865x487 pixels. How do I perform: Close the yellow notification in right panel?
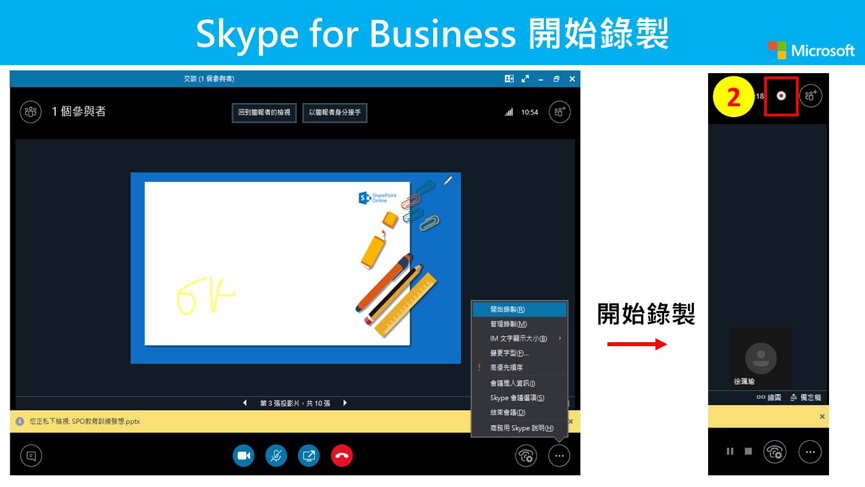point(822,416)
